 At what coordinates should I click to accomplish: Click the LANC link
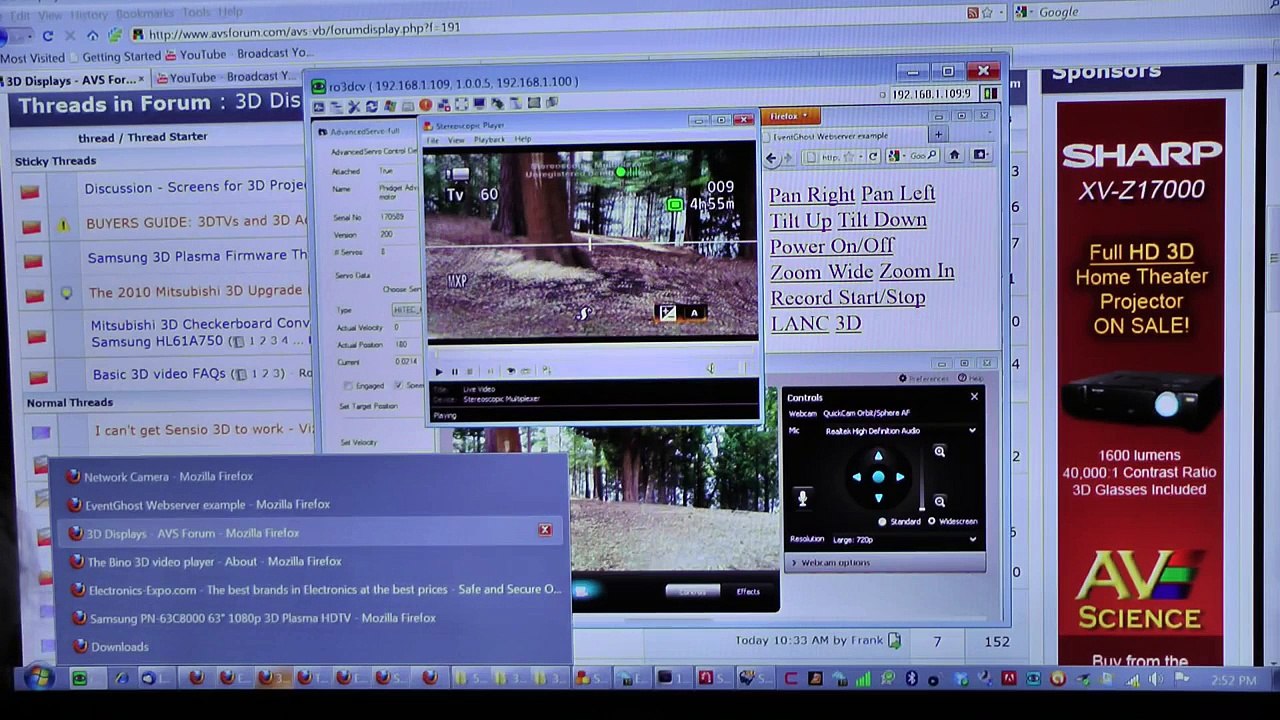pyautogui.click(x=800, y=324)
